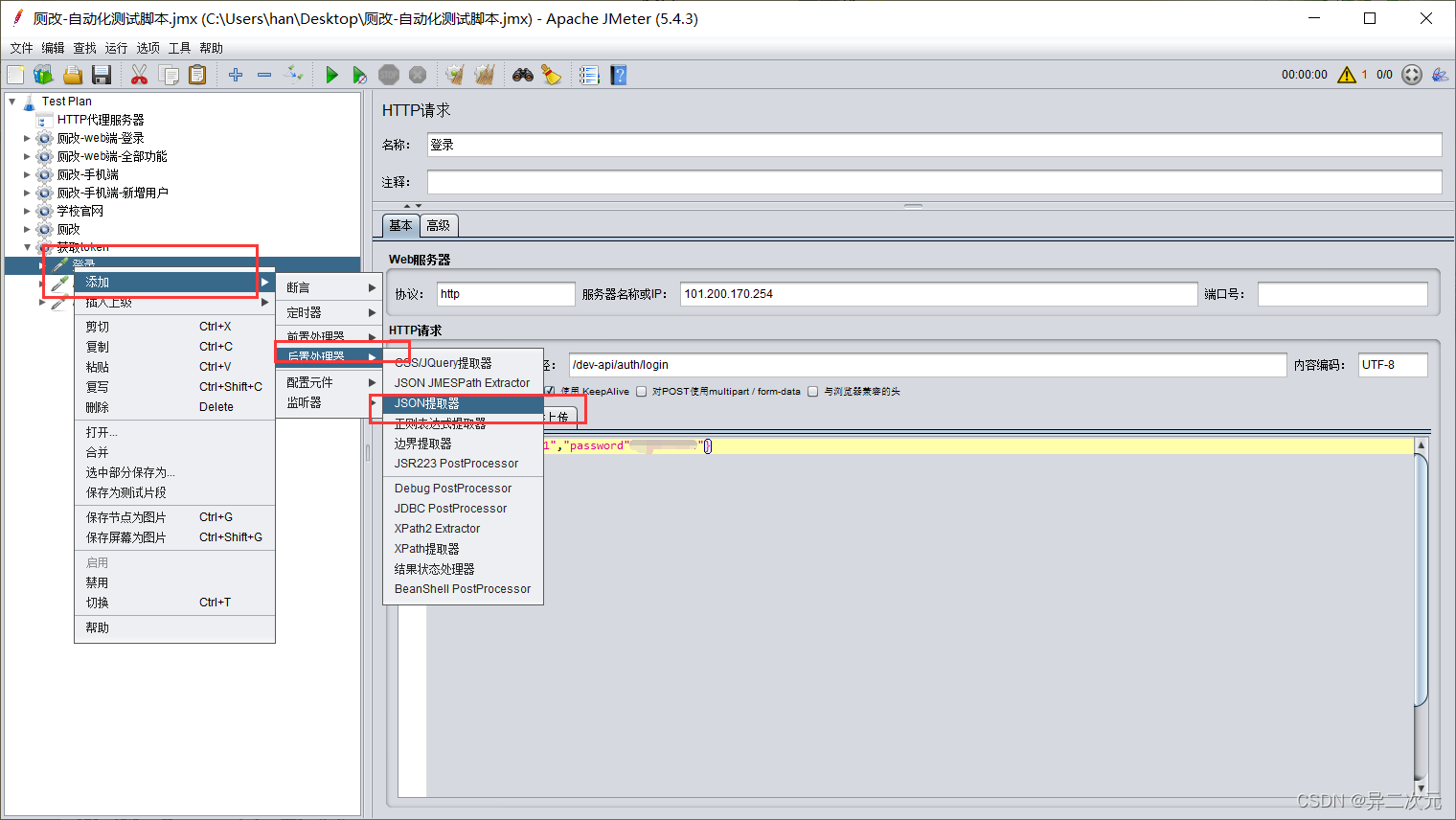
Task: Click 删除 in the context menu
Action: point(174,407)
